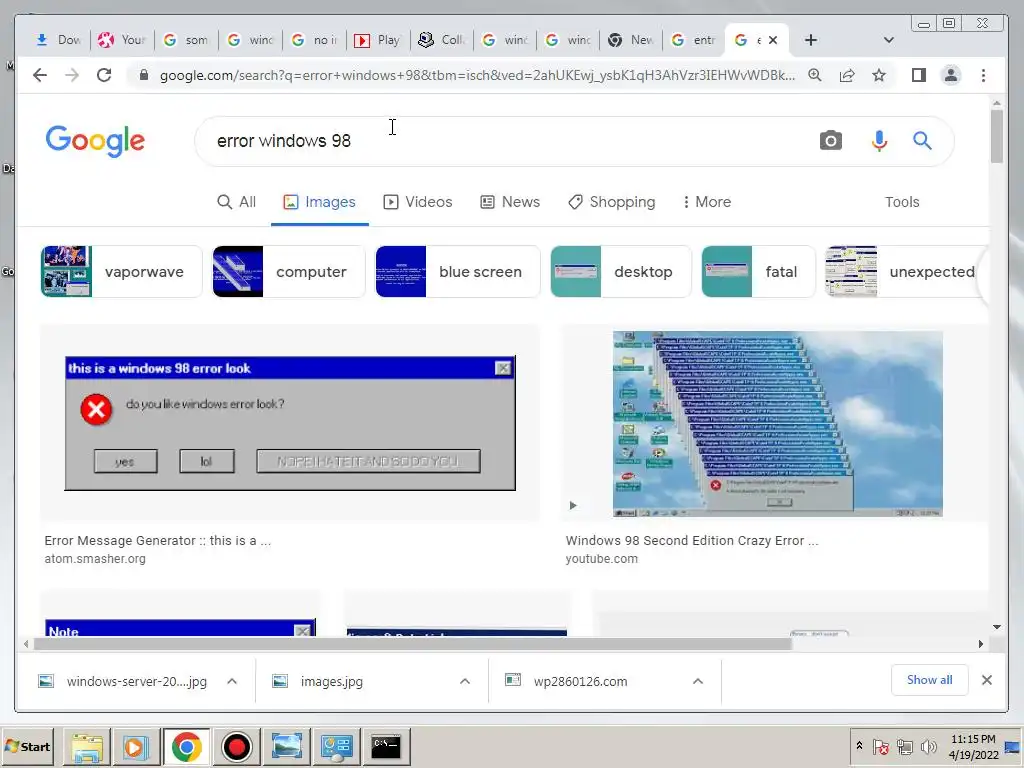Close the active Google tab

(x=773, y=40)
